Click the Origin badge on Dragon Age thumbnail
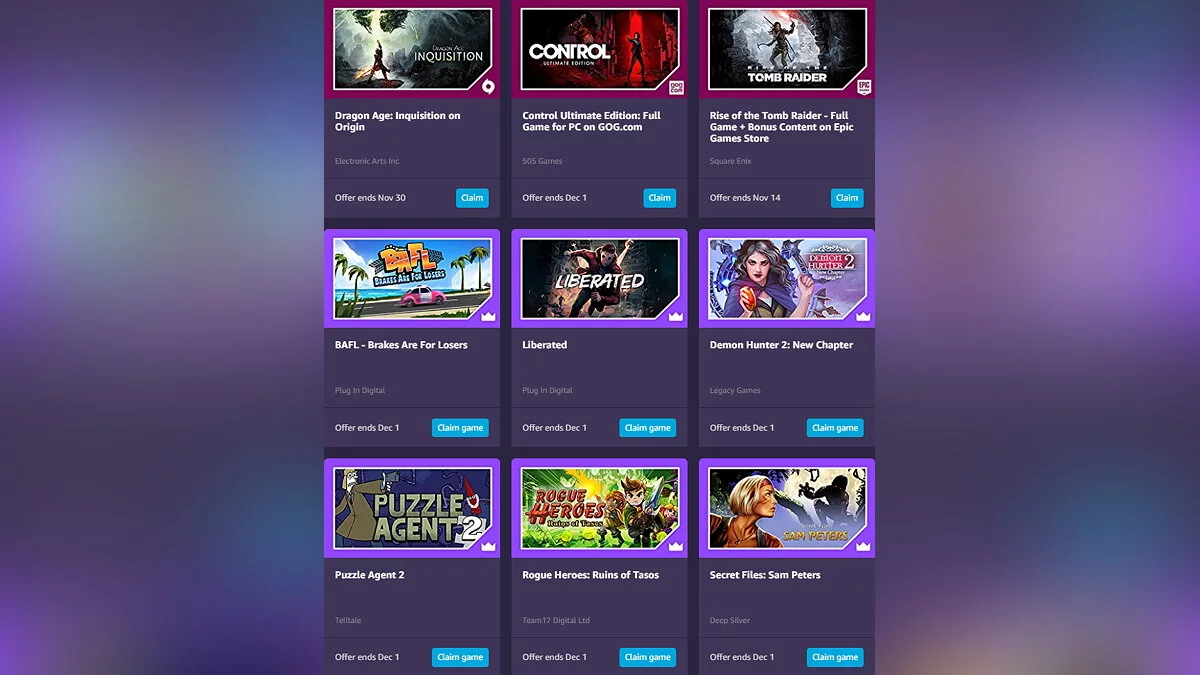This screenshot has height=675, width=1200. click(488, 87)
